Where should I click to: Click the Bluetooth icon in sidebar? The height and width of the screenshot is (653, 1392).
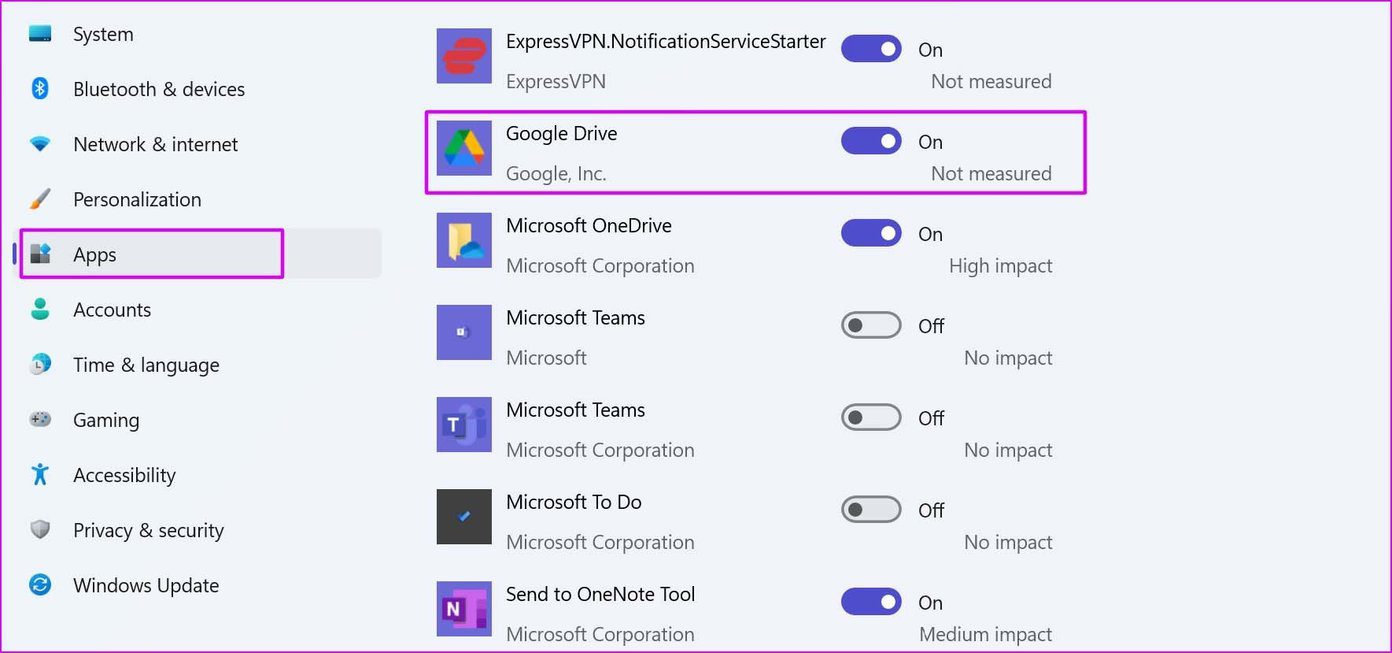[x=40, y=89]
